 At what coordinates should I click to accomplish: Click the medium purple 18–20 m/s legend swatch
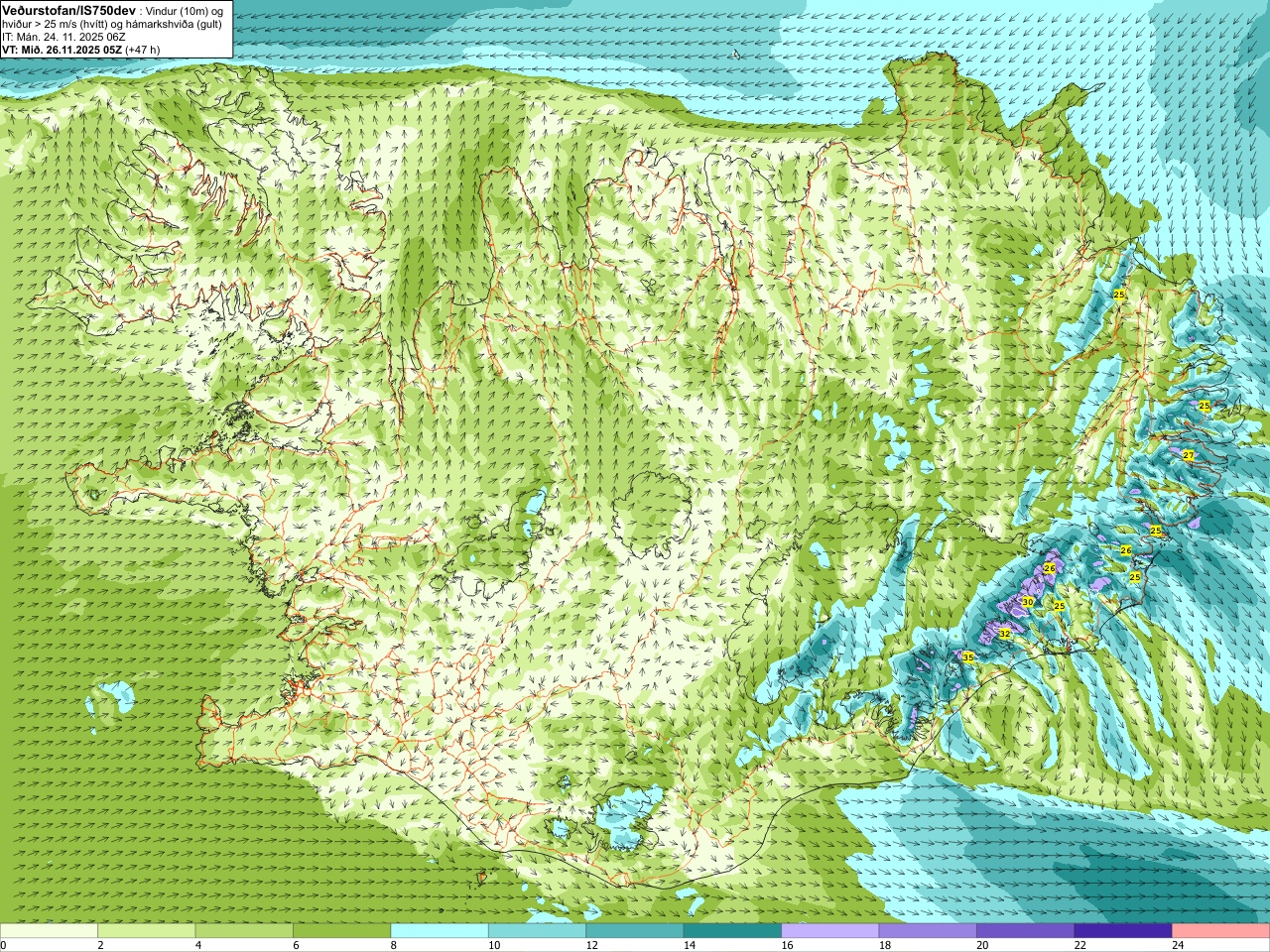click(928, 930)
